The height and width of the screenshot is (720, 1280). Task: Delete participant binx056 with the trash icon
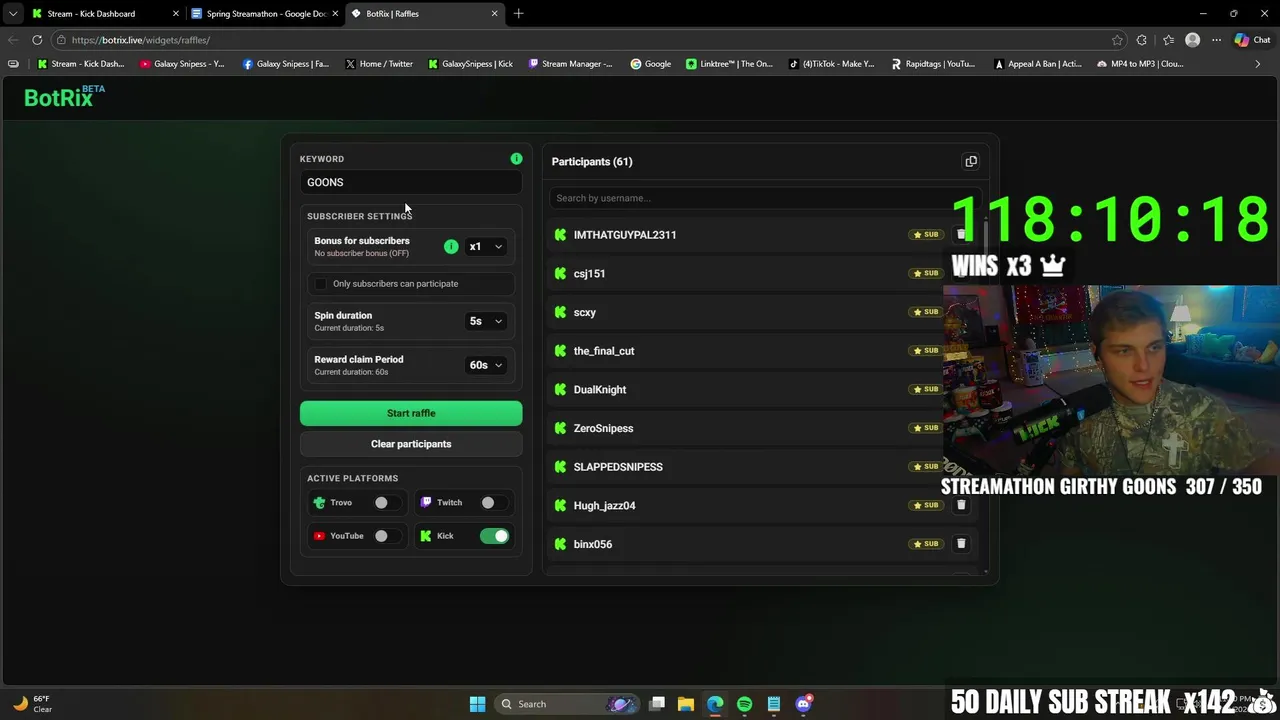[x=961, y=544]
